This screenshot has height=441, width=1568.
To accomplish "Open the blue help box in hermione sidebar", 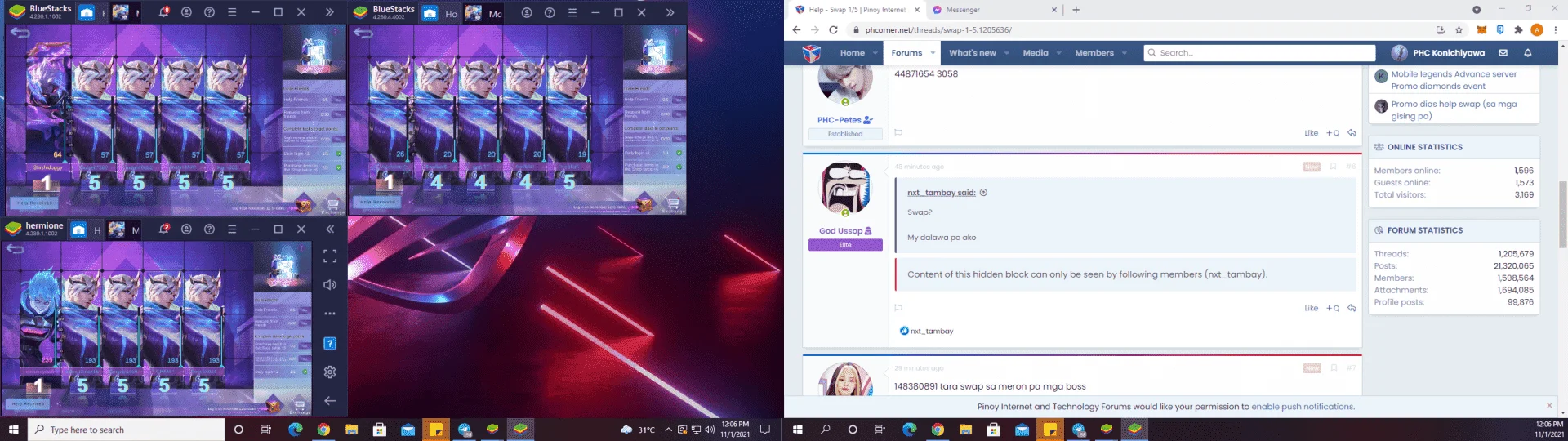I will [330, 343].
